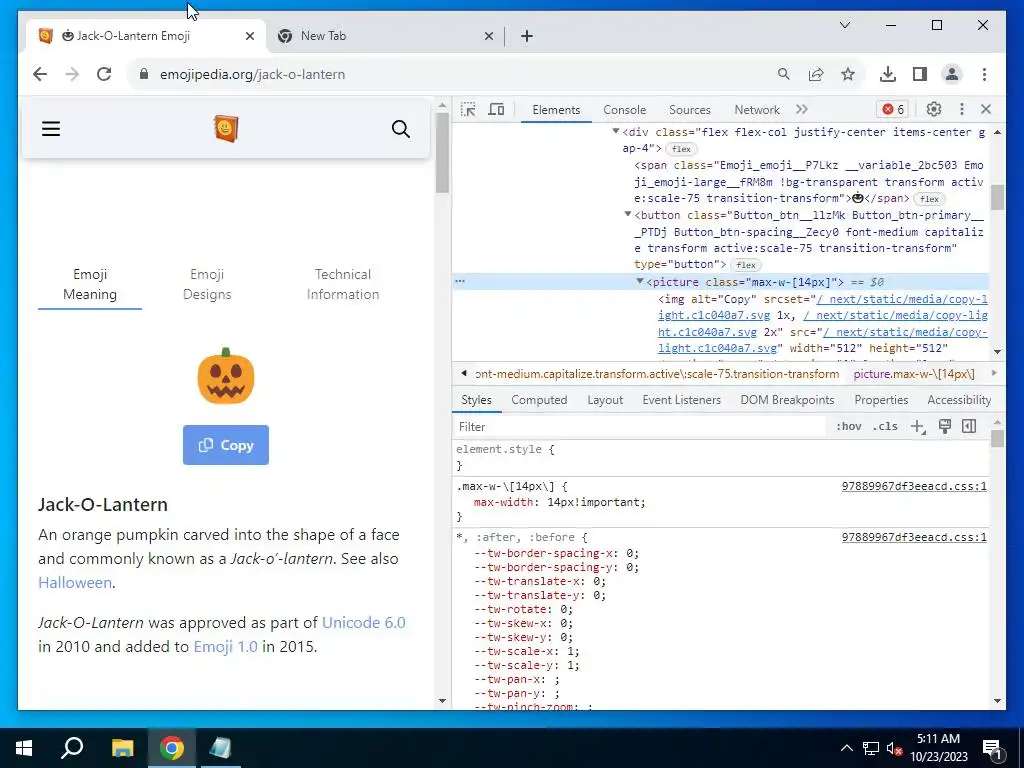The height and width of the screenshot is (768, 1024).
Task: Toggle the computed styles sidebar icon
Action: [969, 426]
